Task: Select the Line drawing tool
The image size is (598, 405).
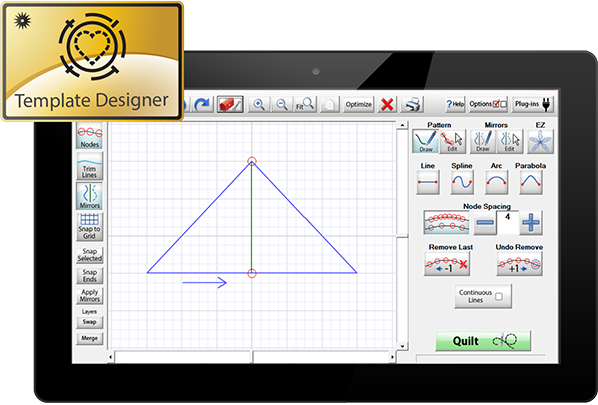Action: coord(428,182)
